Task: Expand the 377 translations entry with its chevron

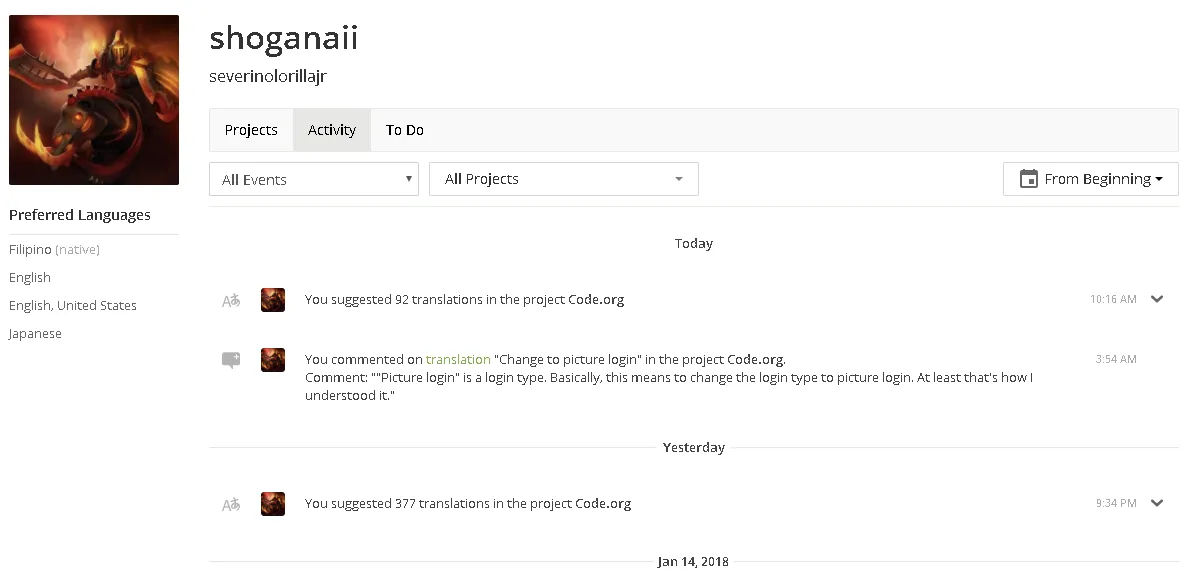Action: click(1157, 502)
